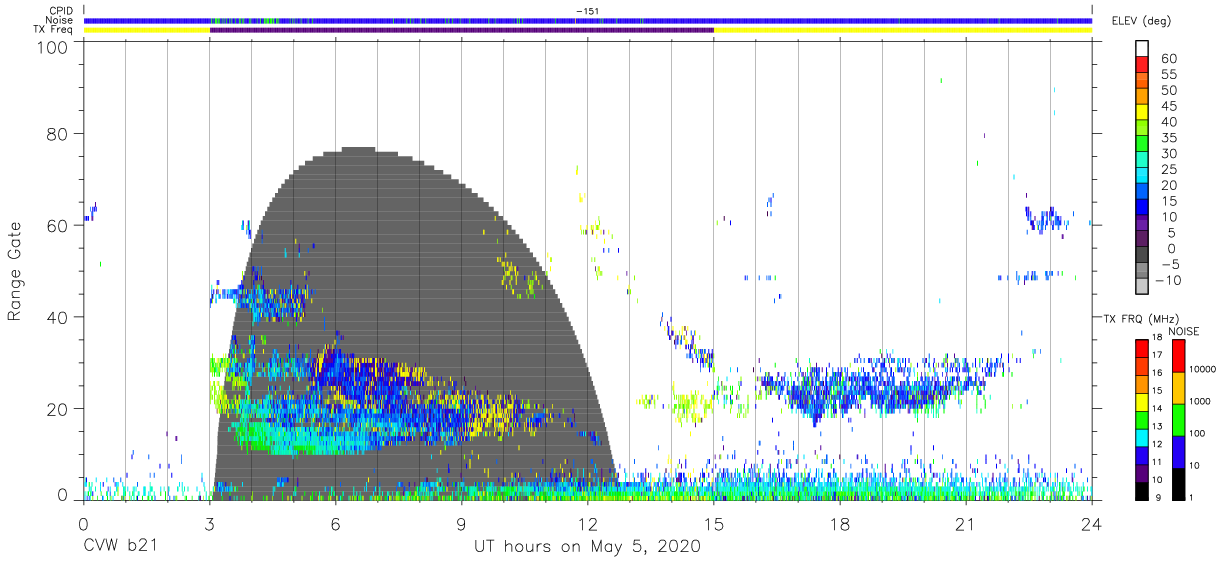
Task: Pick the yellow segment of the ELEV color bar
Action: (1141, 114)
